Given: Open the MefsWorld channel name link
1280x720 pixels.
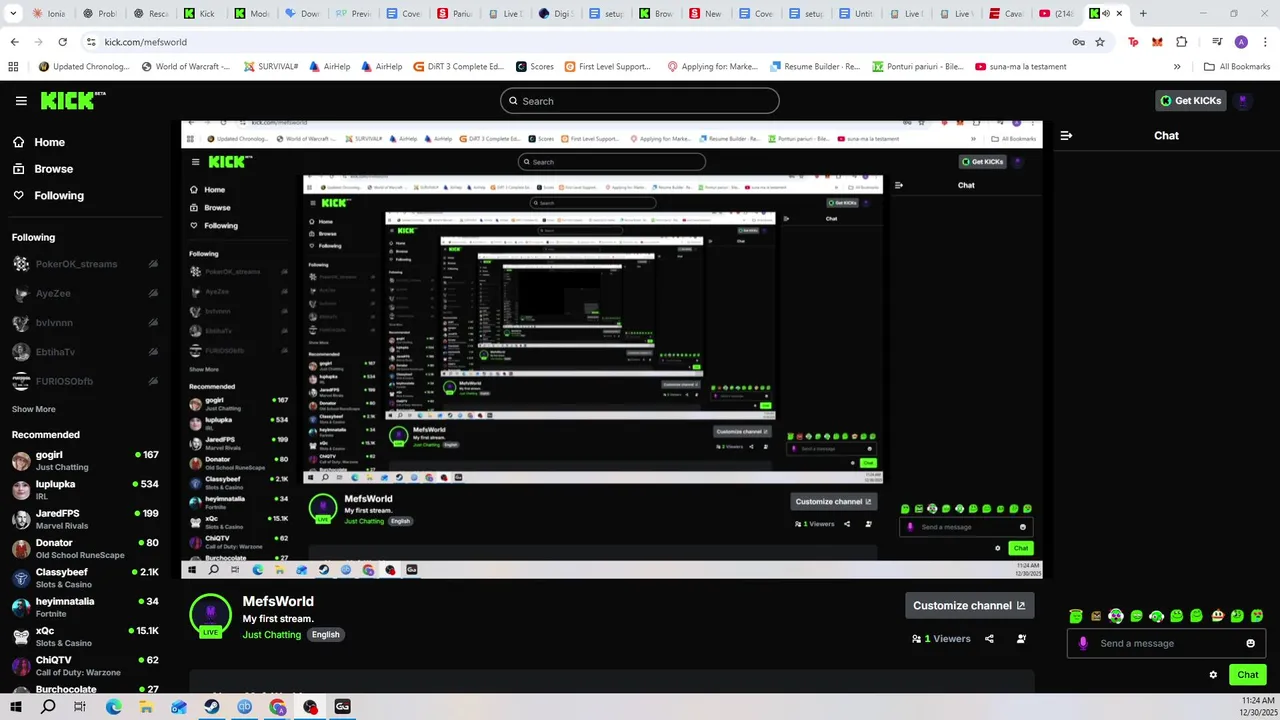Looking at the screenshot, I should point(278,601).
